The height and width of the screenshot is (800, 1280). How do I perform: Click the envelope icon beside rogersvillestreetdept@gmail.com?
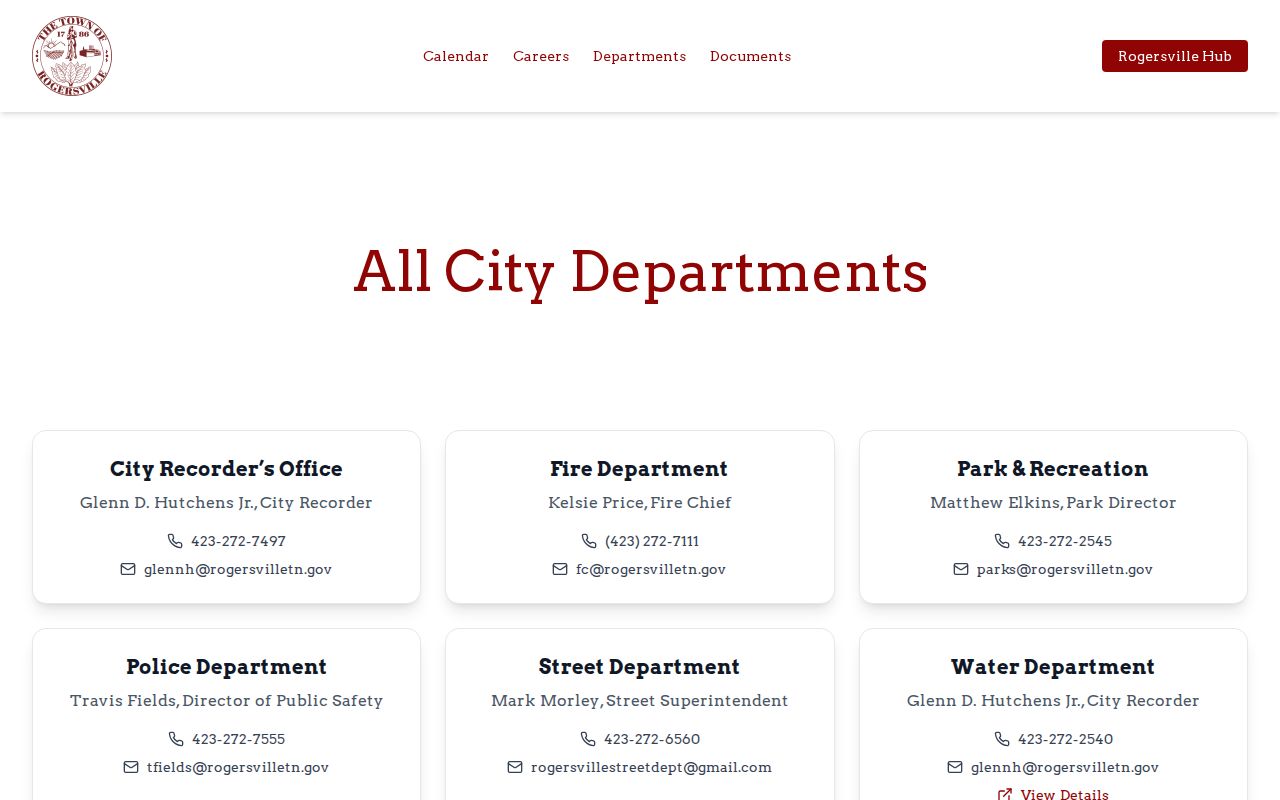(x=515, y=767)
